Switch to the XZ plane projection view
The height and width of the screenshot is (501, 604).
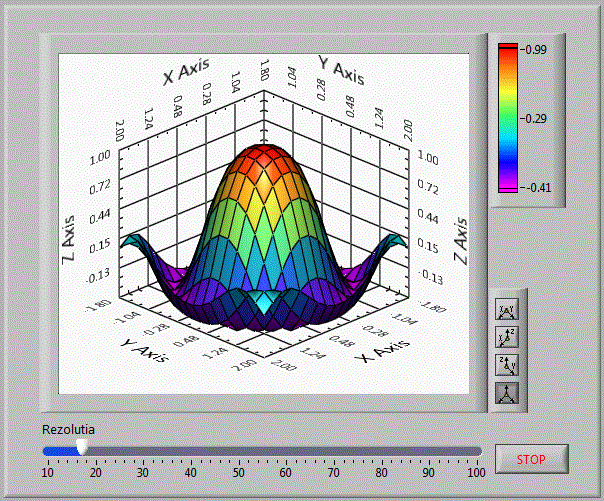pos(507,338)
